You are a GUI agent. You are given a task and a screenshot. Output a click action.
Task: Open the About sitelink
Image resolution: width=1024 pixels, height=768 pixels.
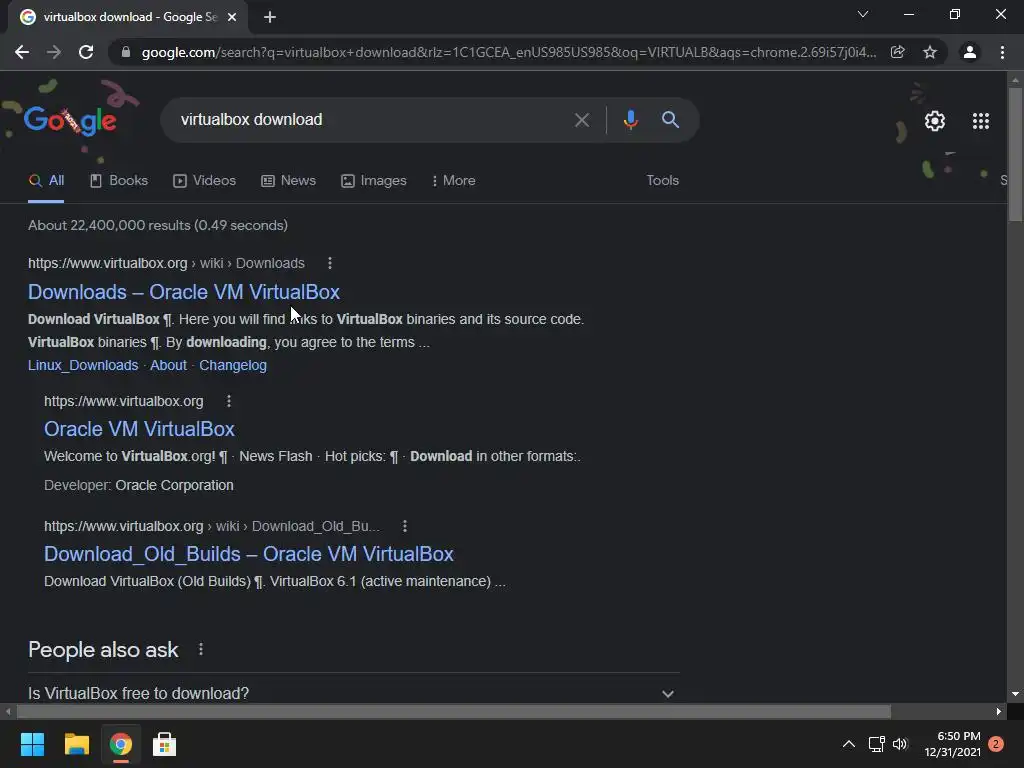(x=168, y=366)
